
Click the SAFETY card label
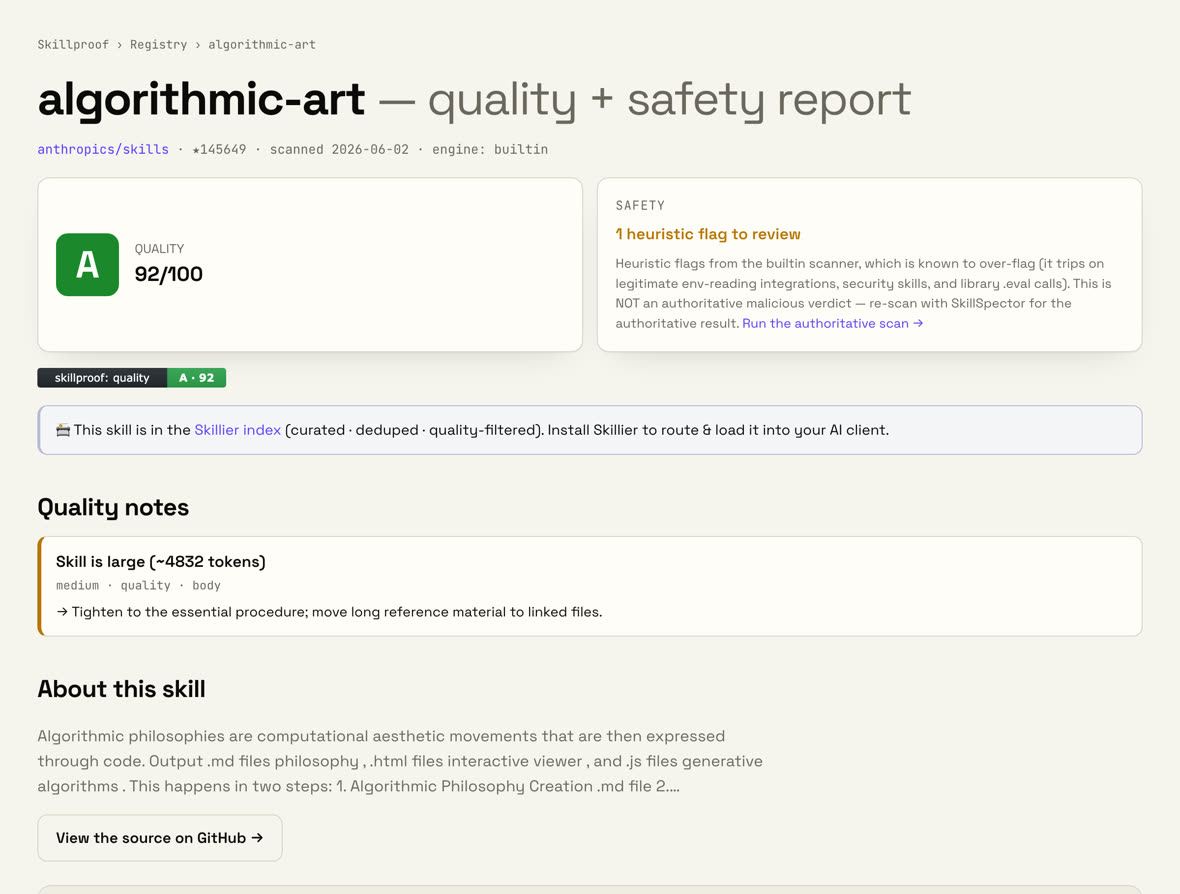tap(640, 205)
